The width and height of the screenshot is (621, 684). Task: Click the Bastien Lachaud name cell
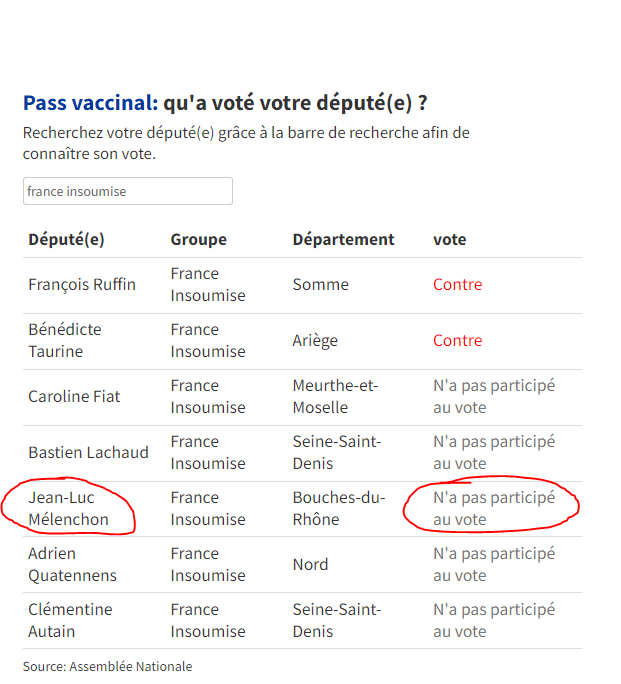pyautogui.click(x=88, y=453)
